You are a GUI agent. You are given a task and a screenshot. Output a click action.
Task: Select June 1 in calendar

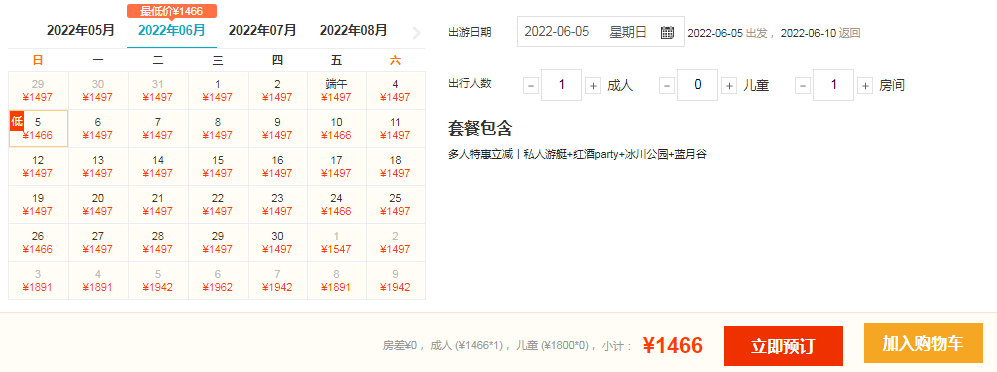pyautogui.click(x=217, y=90)
